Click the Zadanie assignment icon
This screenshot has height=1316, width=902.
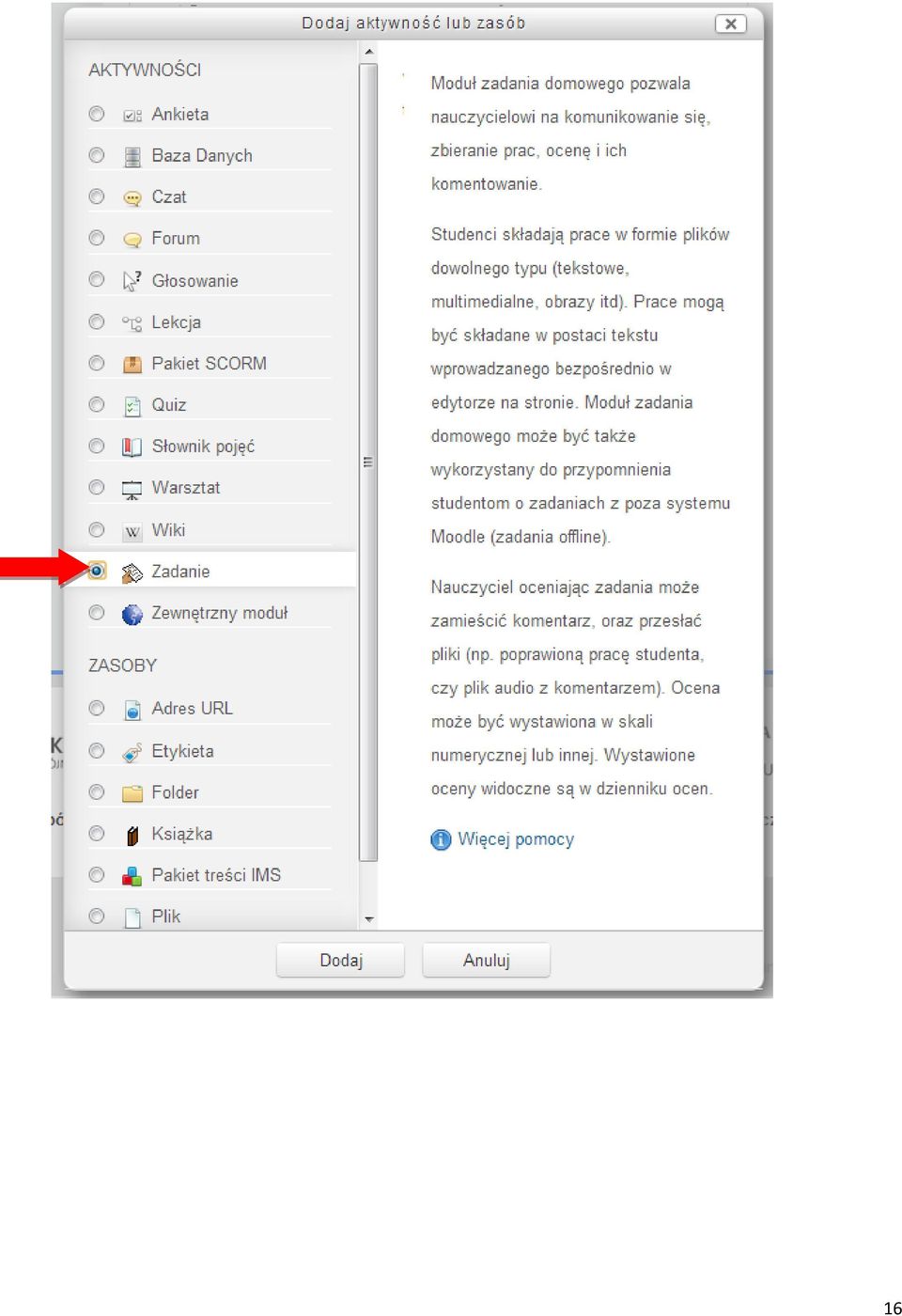132,572
